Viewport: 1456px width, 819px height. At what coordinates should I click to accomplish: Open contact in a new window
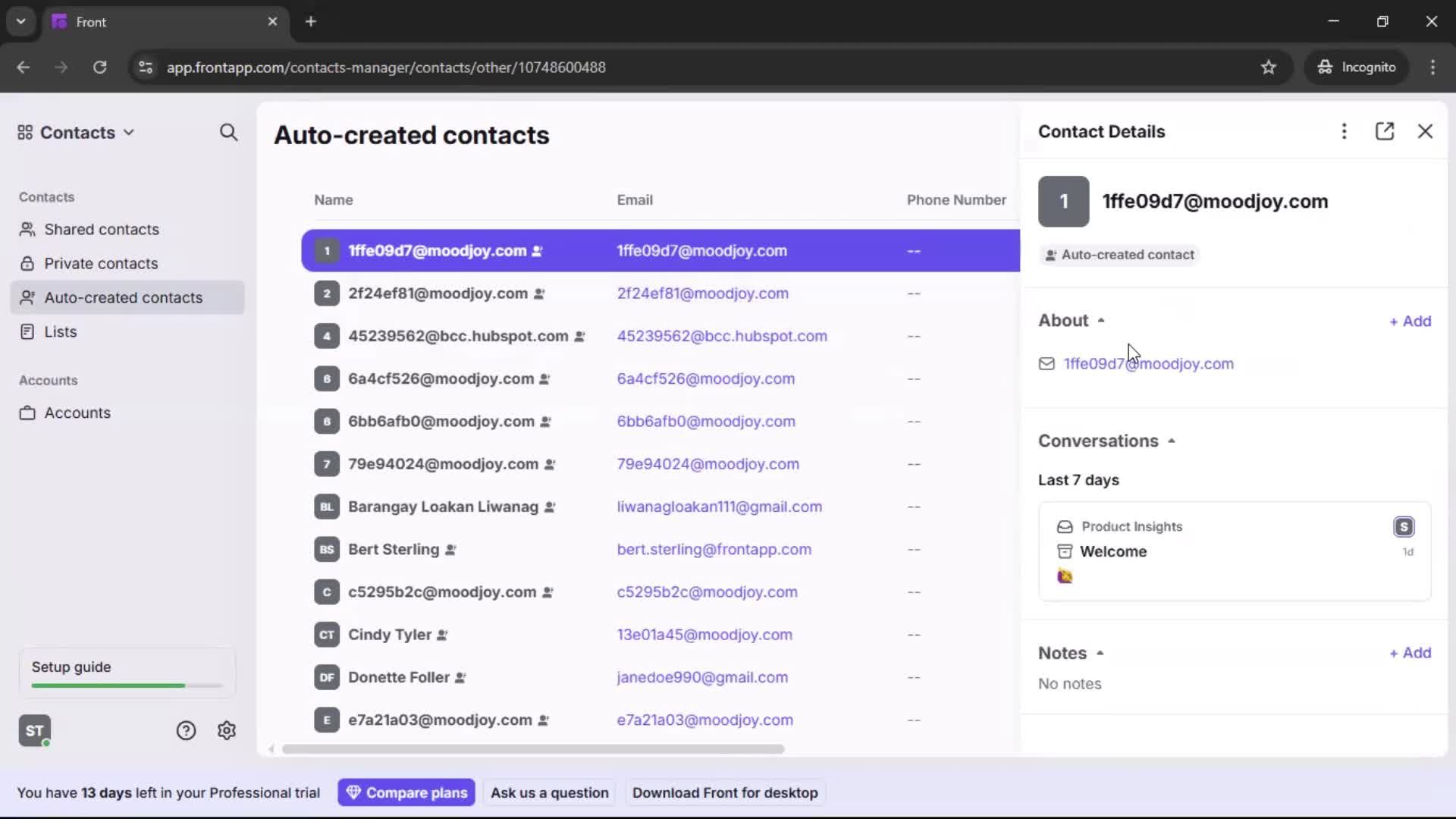click(x=1385, y=131)
